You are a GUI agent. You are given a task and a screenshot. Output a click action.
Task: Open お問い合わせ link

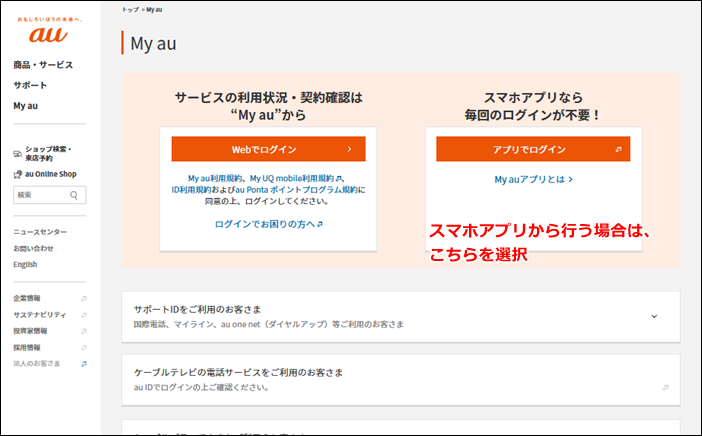(33, 248)
